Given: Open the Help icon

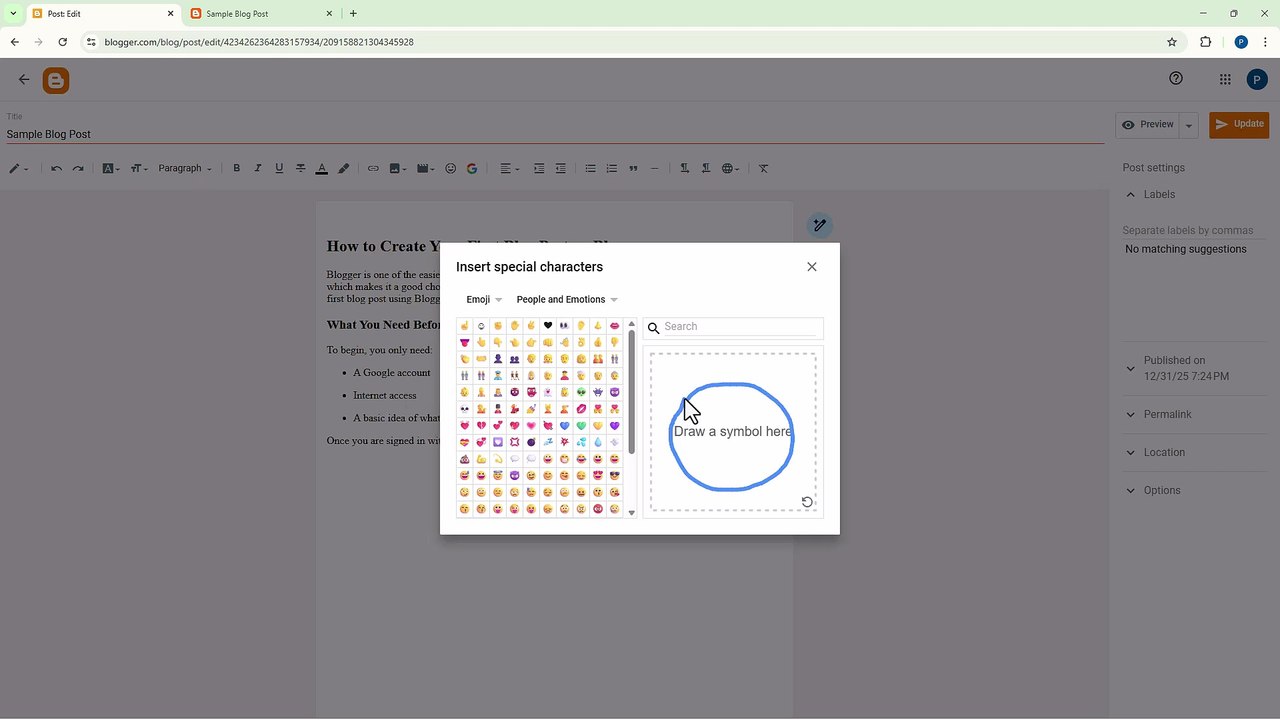Looking at the screenshot, I should coord(1176,79).
